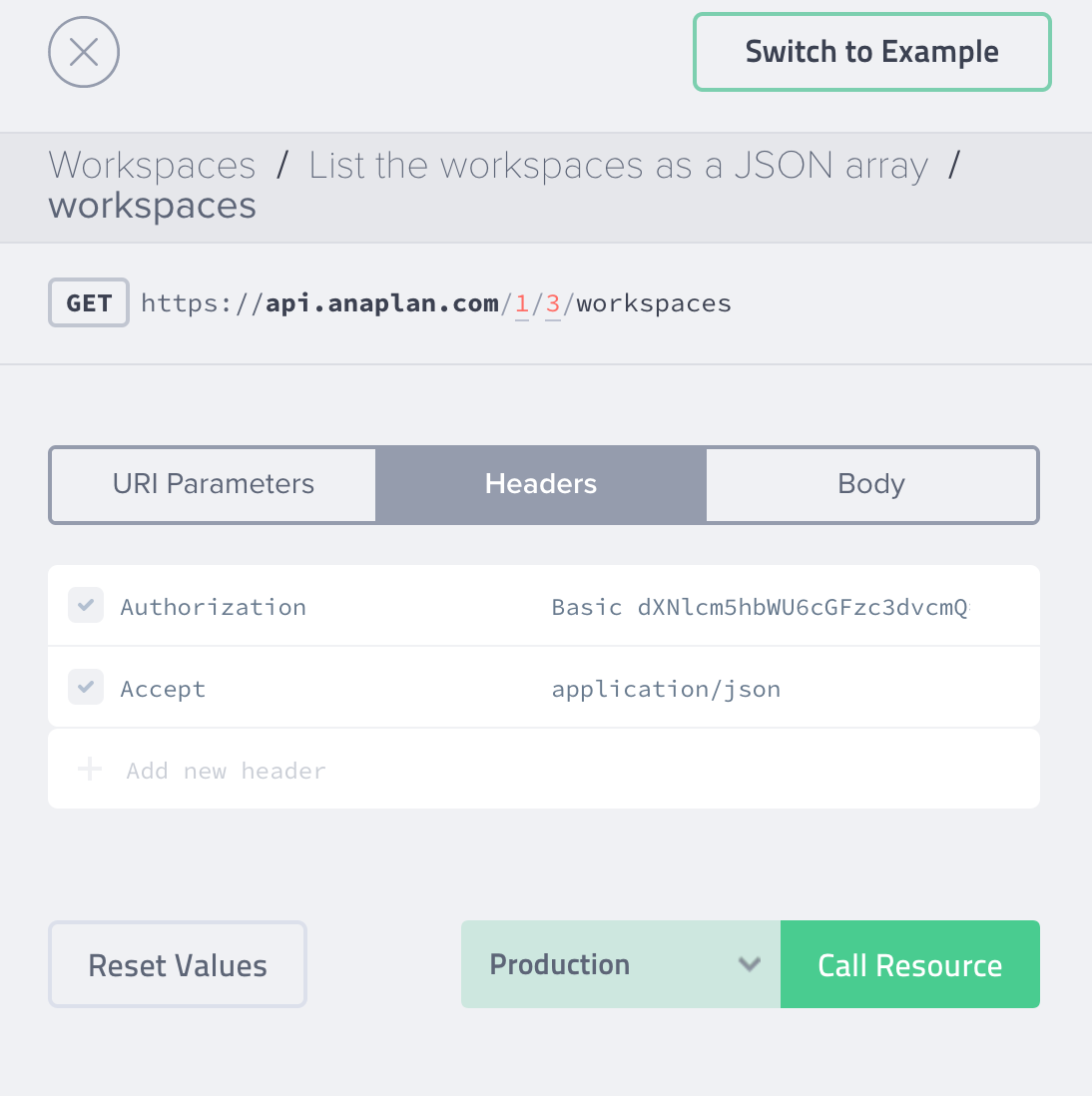Click api.anaplan.com host in the URL
Screen dimensions: 1092x1096
(x=381, y=304)
